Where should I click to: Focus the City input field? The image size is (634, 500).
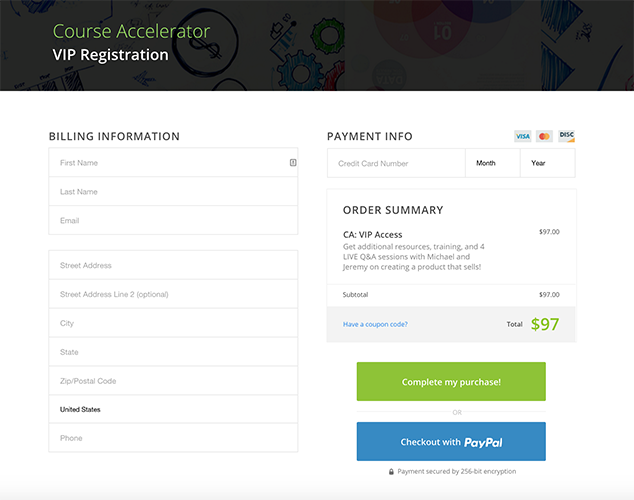173,323
